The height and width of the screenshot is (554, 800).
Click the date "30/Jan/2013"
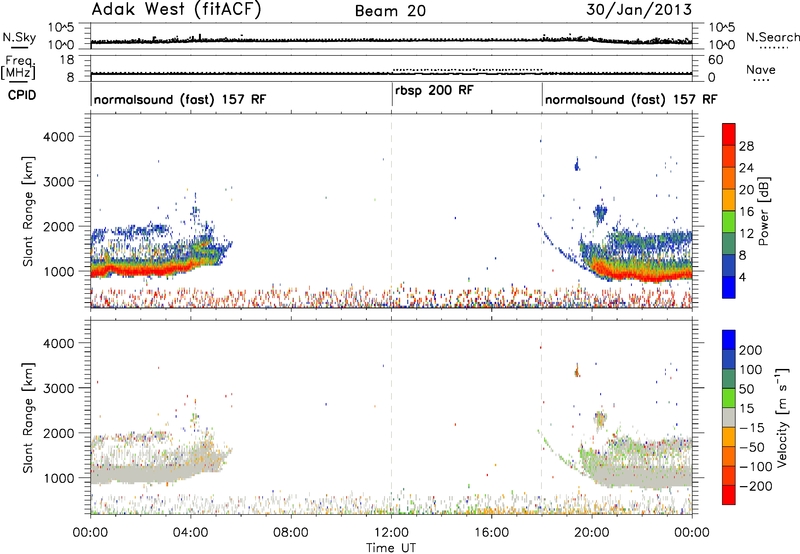click(x=639, y=9)
